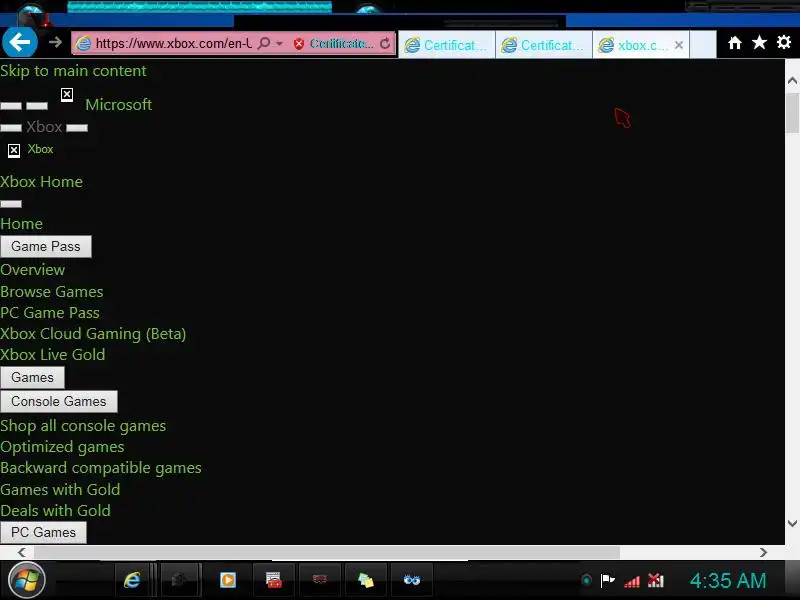Viewport: 800px width, 600px height.
Task: Expand the PC Games button
Action: coord(43,533)
